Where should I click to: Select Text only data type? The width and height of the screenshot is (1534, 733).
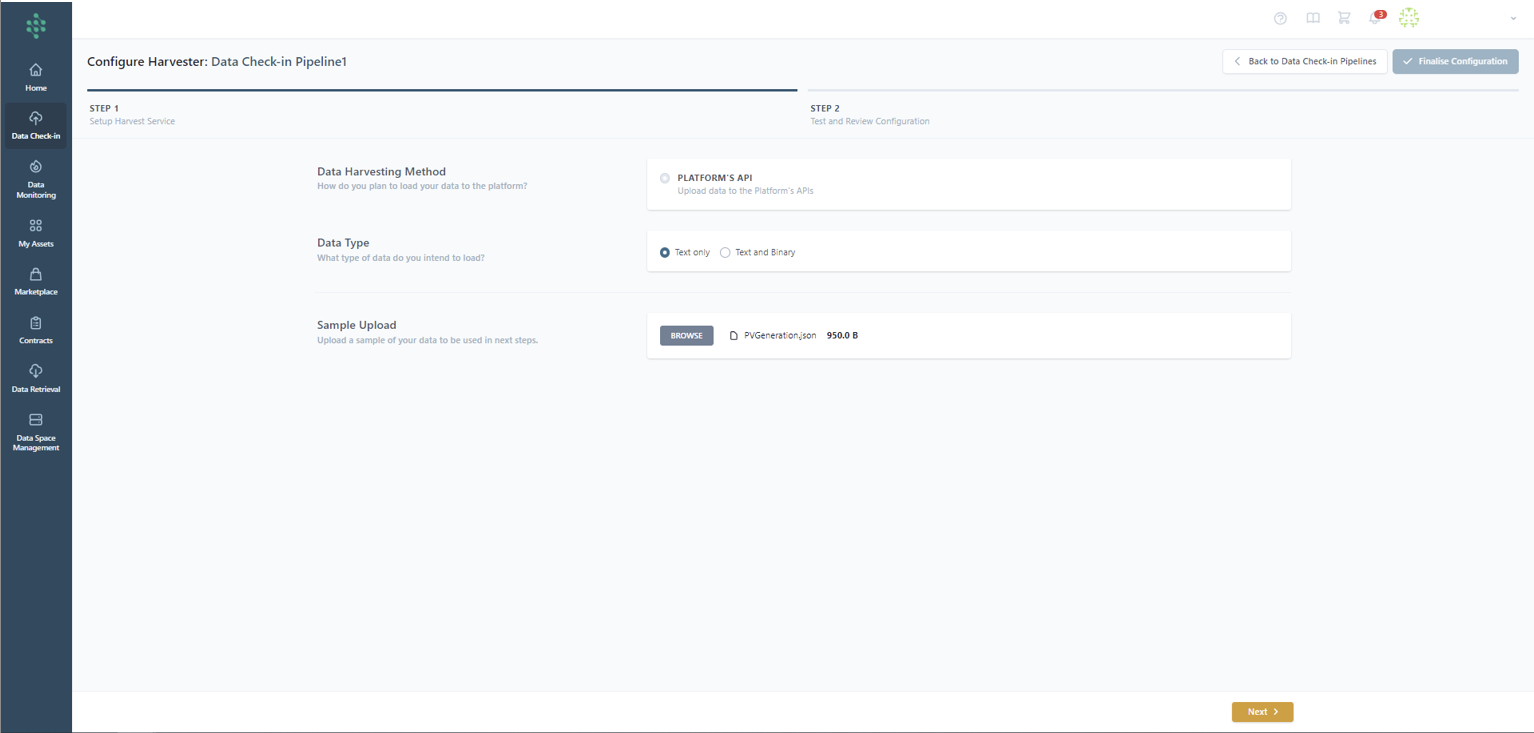click(665, 253)
